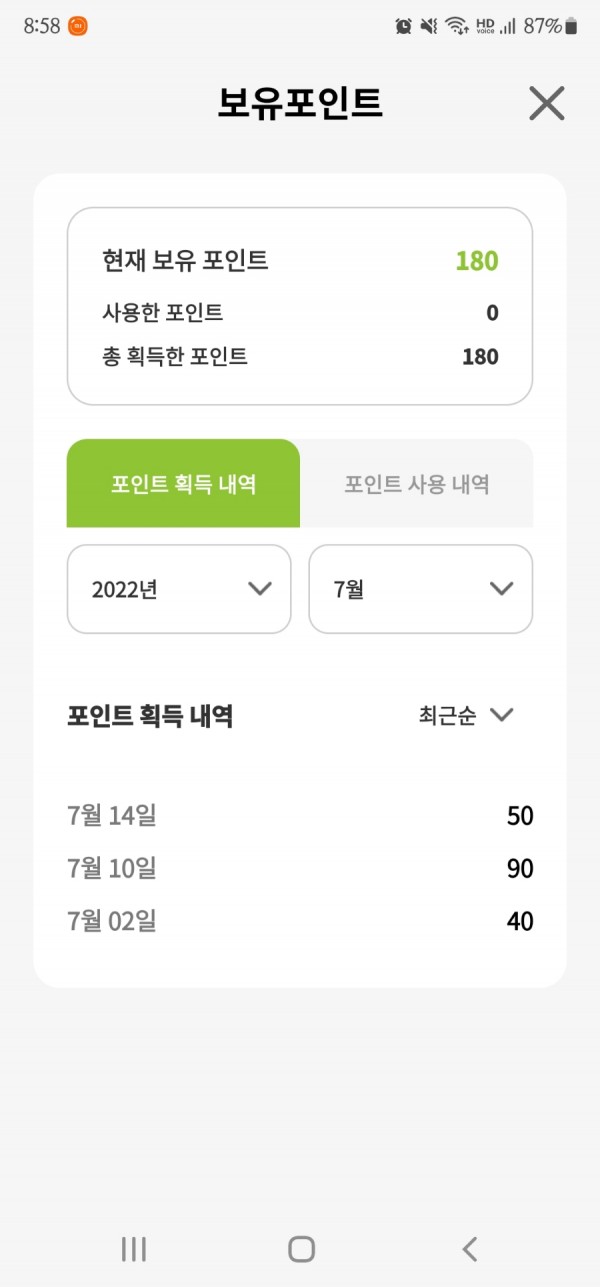Image resolution: width=600 pixels, height=1287 pixels.
Task: Tap the 7월 02일 points entry
Action: click(300, 920)
